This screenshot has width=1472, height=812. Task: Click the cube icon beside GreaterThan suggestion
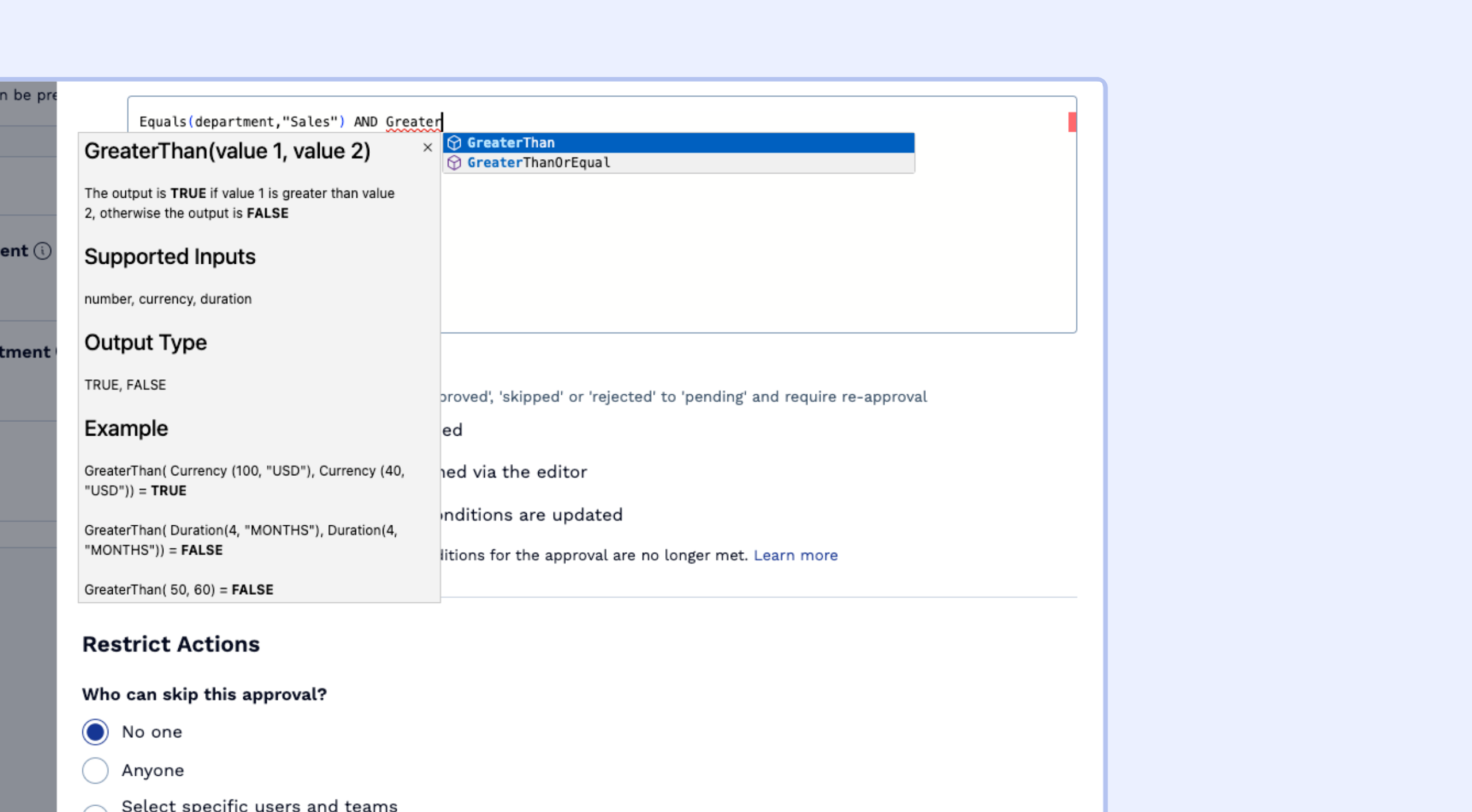[x=454, y=143]
